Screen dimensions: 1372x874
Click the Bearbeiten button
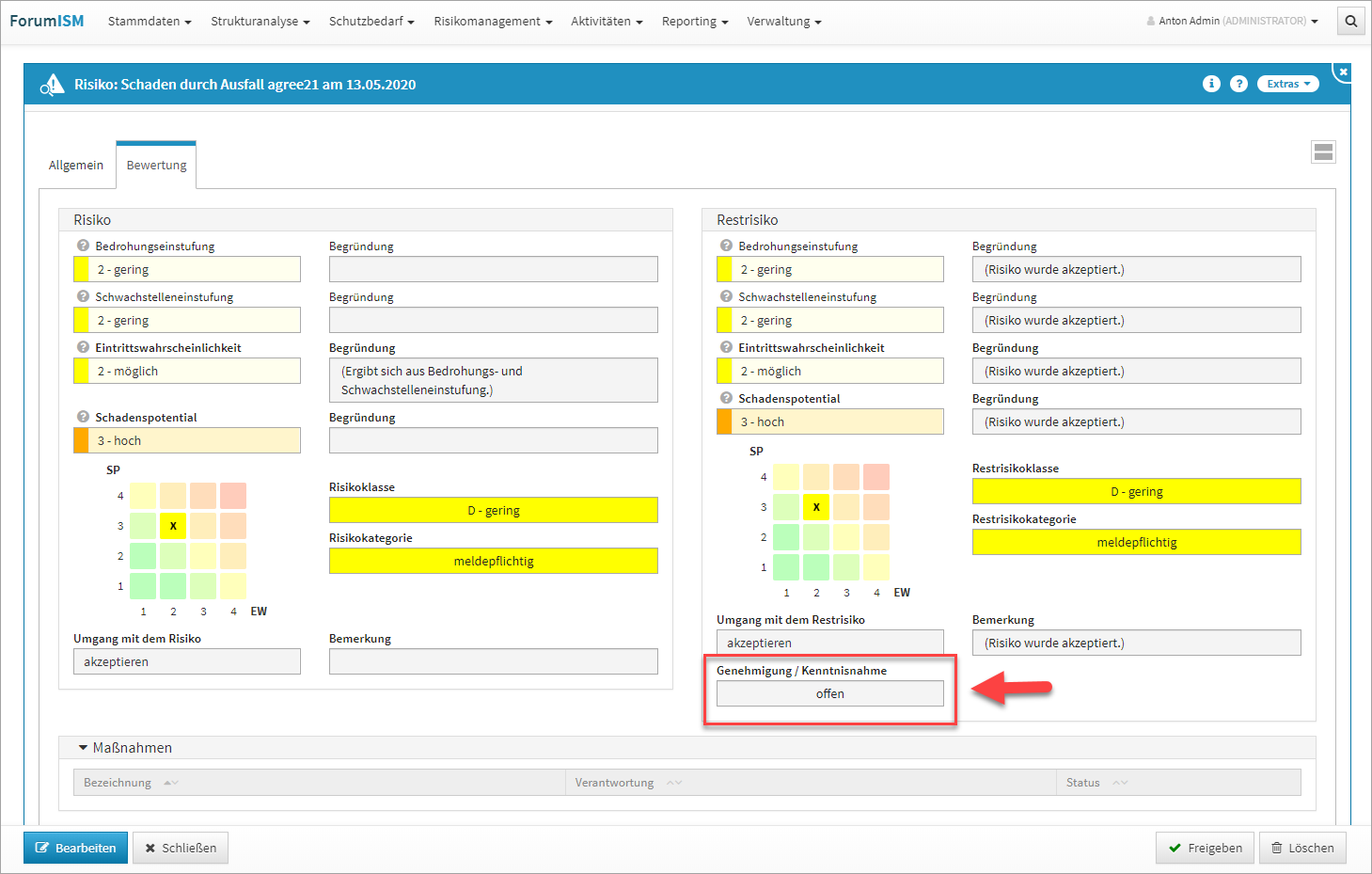(x=75, y=848)
